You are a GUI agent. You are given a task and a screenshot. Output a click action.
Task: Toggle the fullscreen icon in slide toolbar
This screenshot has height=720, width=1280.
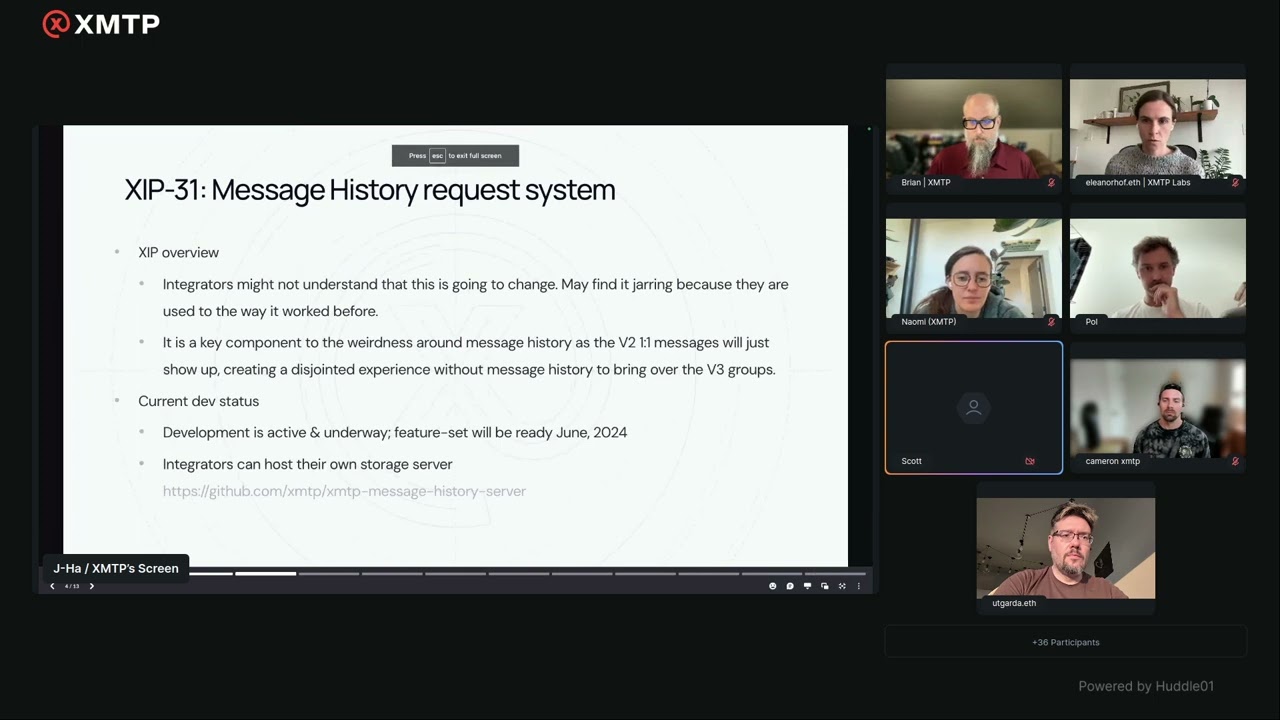click(x=842, y=586)
